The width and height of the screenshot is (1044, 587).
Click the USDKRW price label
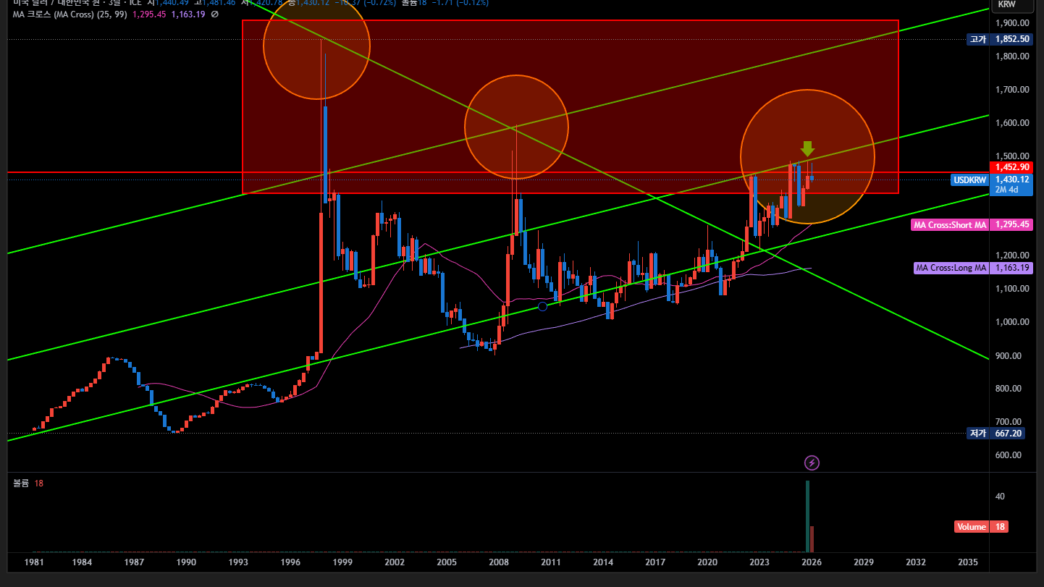969,180
